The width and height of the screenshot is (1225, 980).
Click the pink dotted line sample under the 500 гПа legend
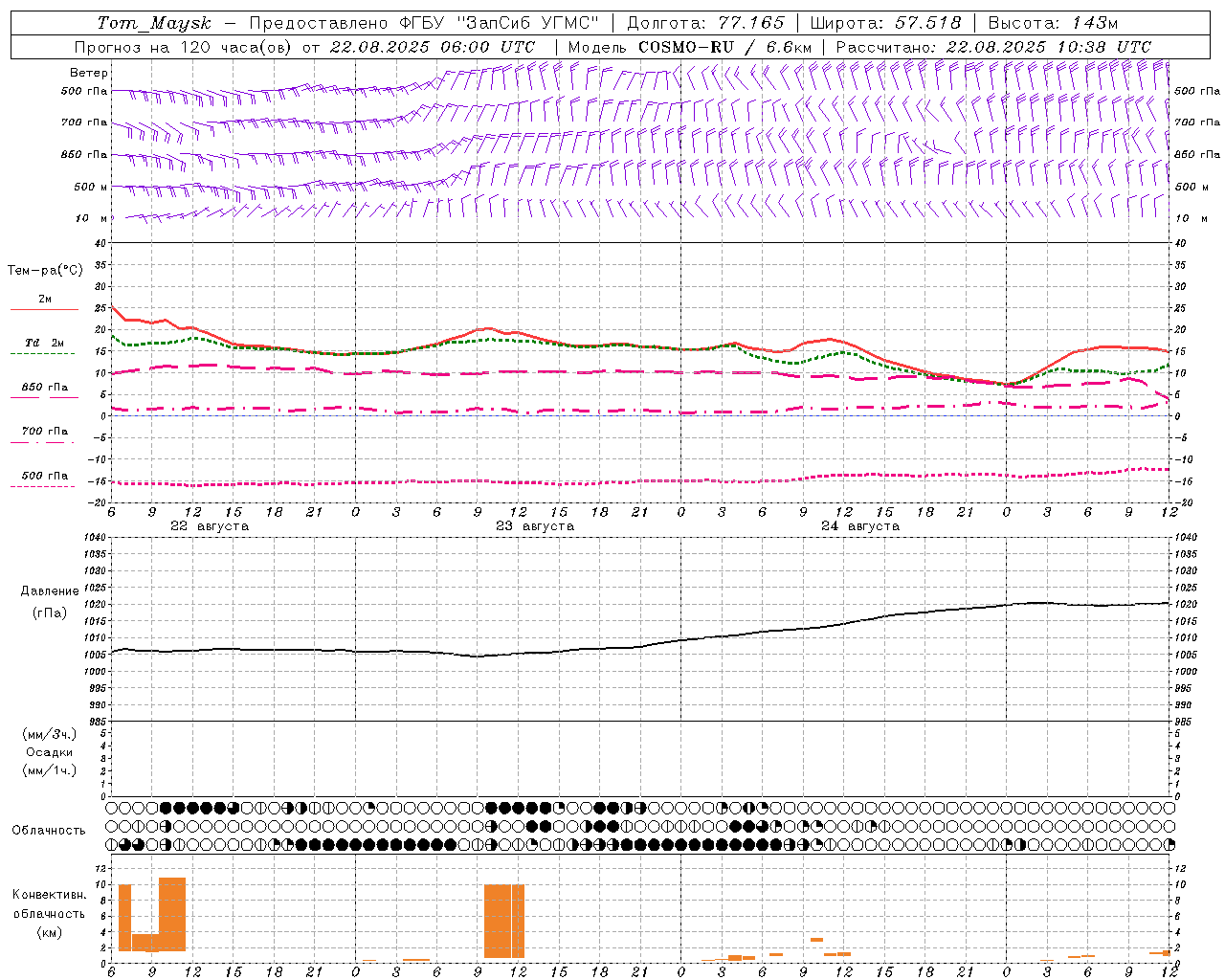pyautogui.click(x=42, y=486)
